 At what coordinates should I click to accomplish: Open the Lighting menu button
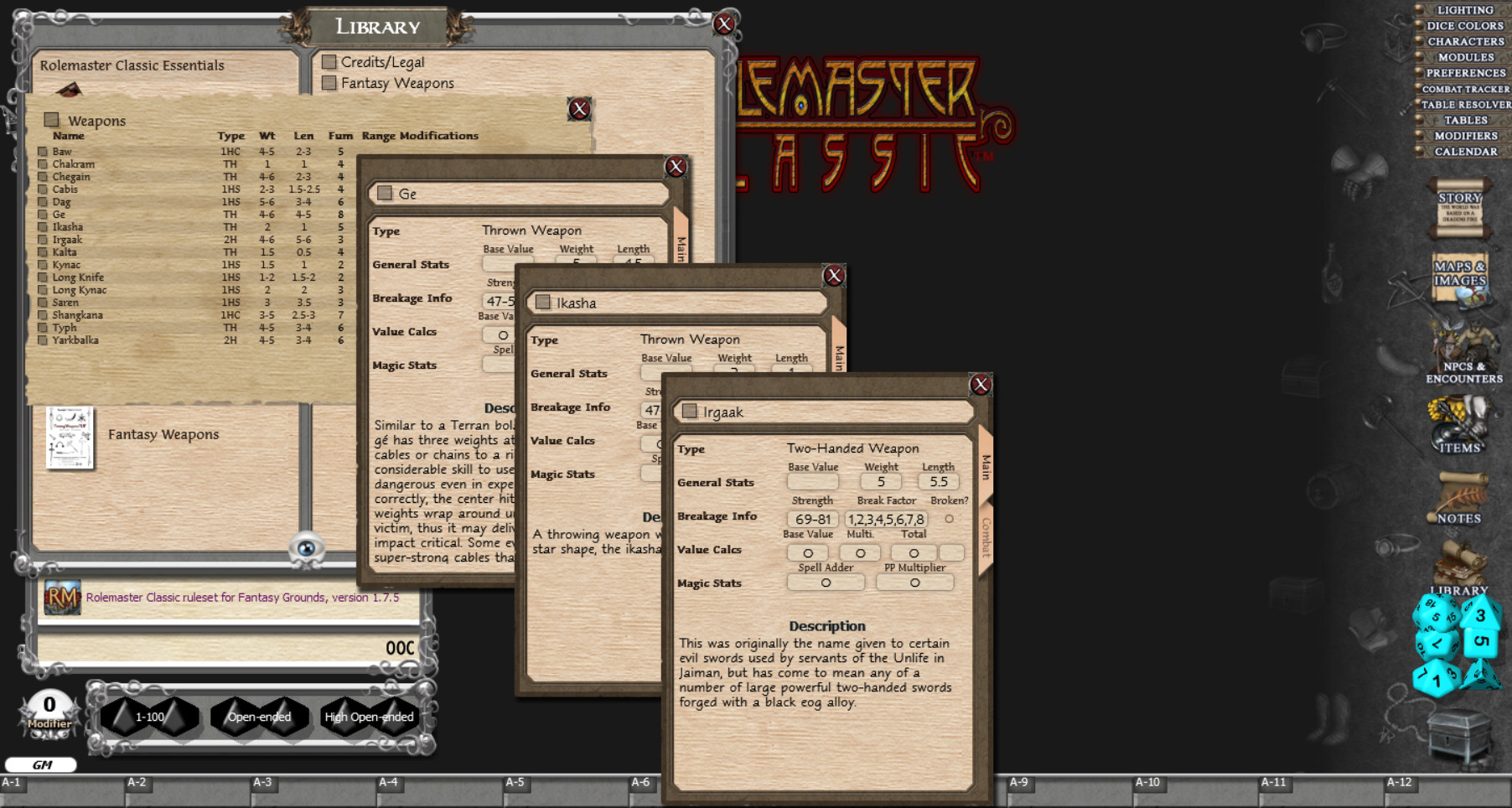(1464, 10)
